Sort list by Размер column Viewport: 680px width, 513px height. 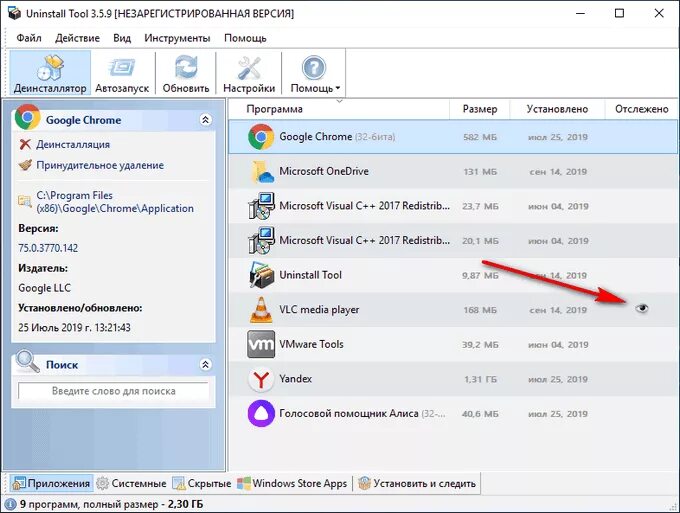click(480, 109)
